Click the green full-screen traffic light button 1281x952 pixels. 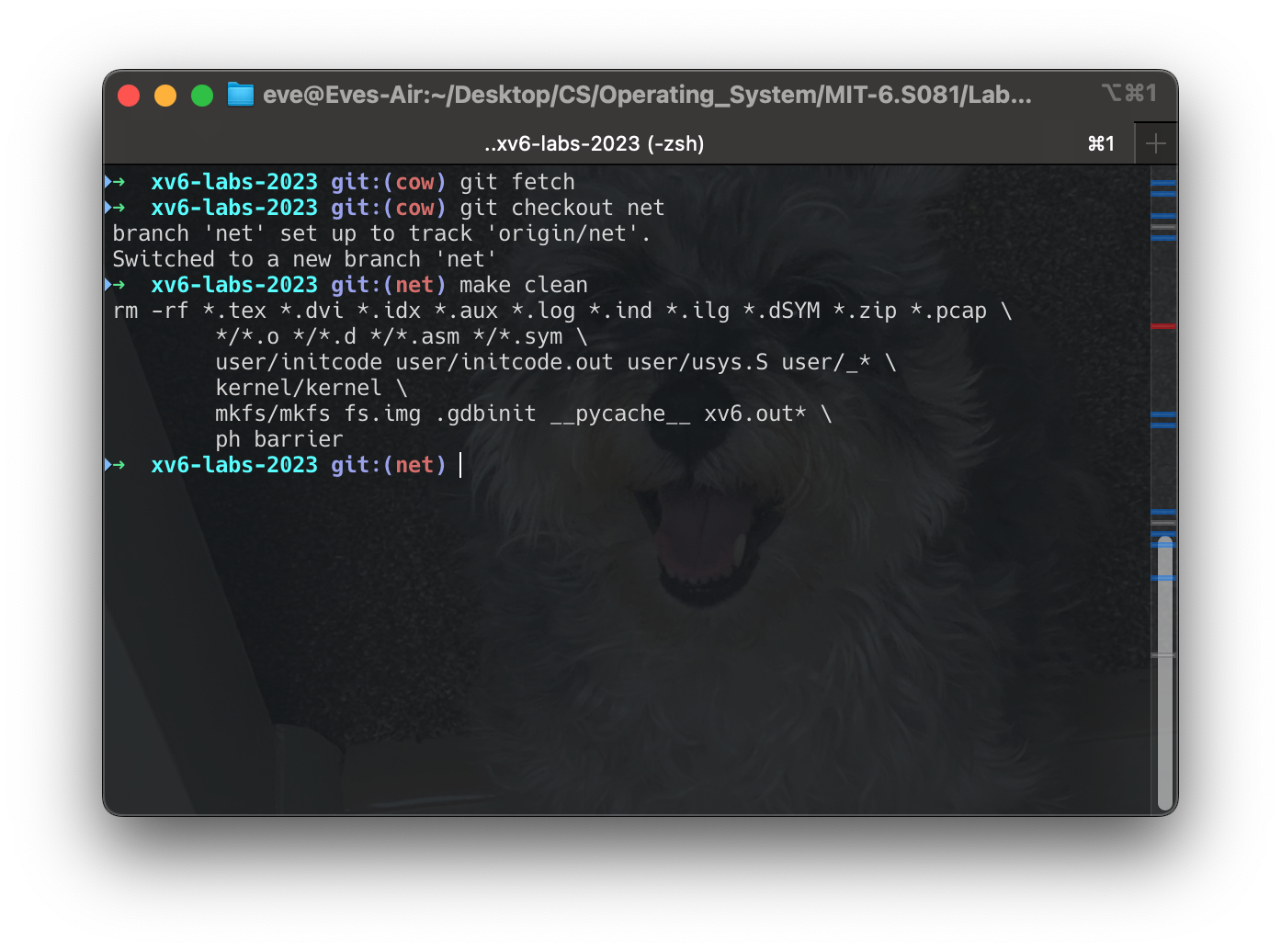(x=202, y=95)
